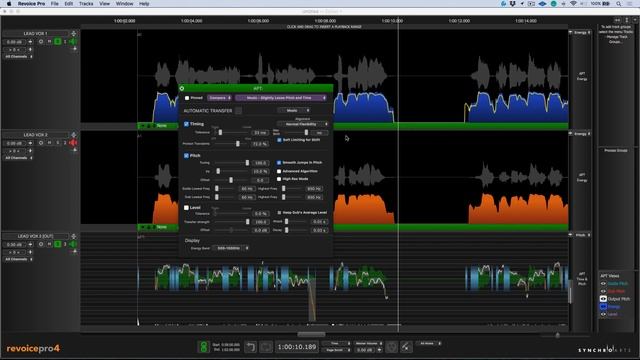Open the Wi-Fi status menu

pos(573,4)
